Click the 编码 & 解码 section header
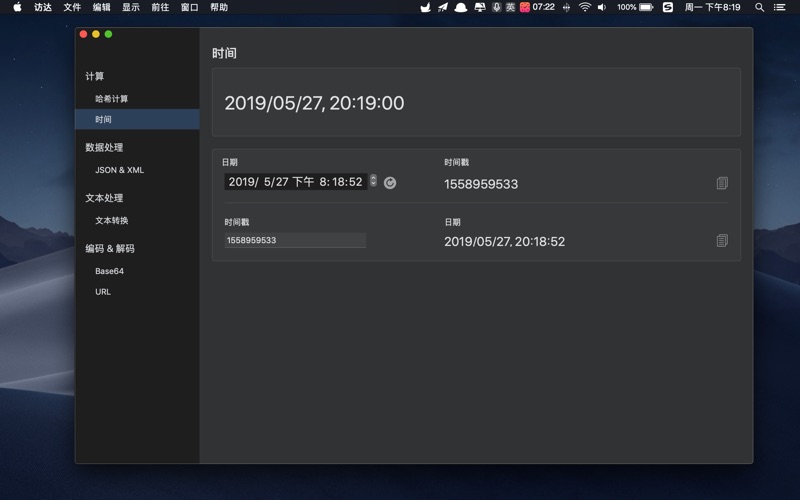The image size is (800, 500). click(x=110, y=248)
